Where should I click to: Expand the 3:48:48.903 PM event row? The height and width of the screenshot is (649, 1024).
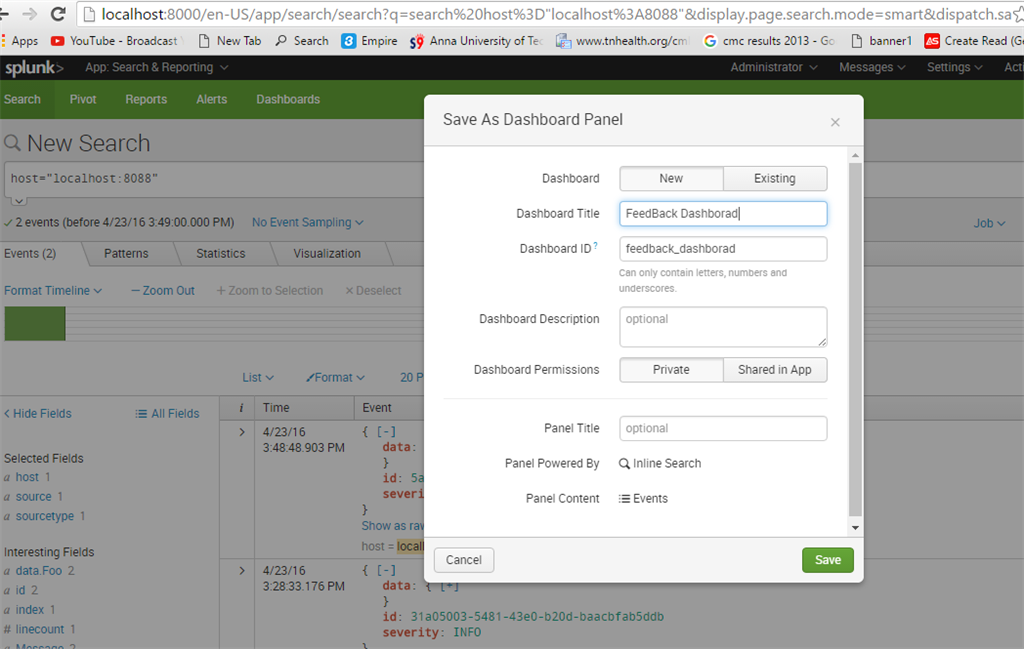242,432
